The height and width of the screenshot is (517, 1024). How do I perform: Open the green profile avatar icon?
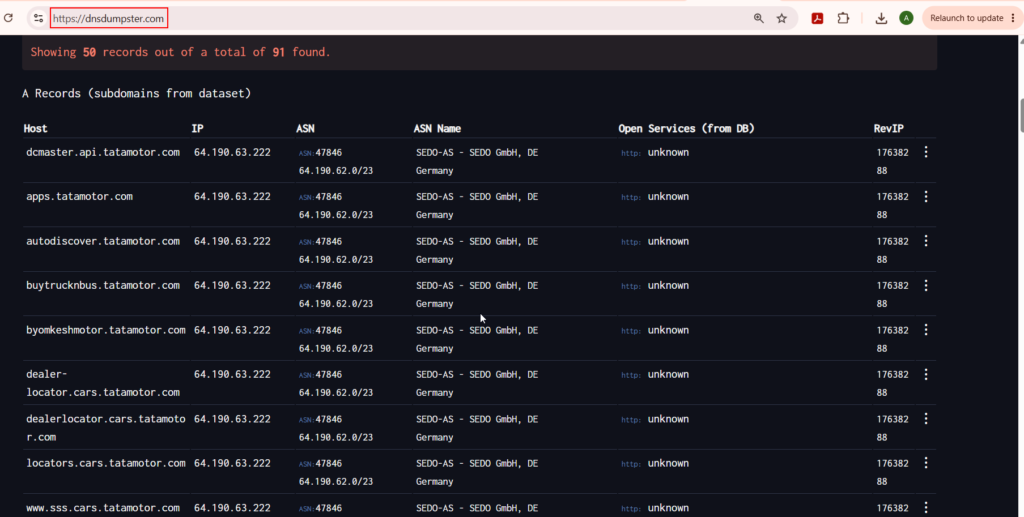tap(906, 18)
